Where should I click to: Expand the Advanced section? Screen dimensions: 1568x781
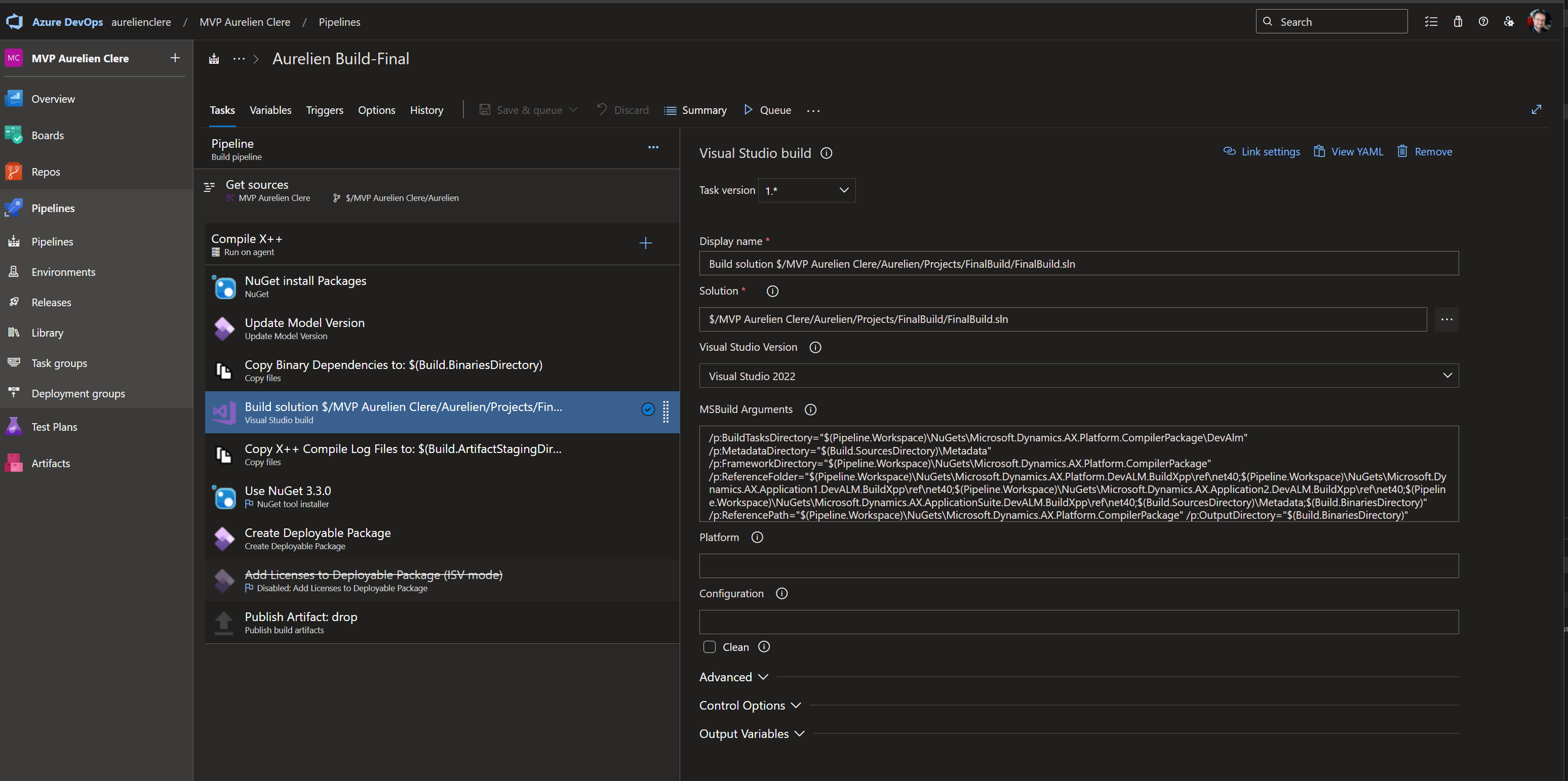[734, 677]
